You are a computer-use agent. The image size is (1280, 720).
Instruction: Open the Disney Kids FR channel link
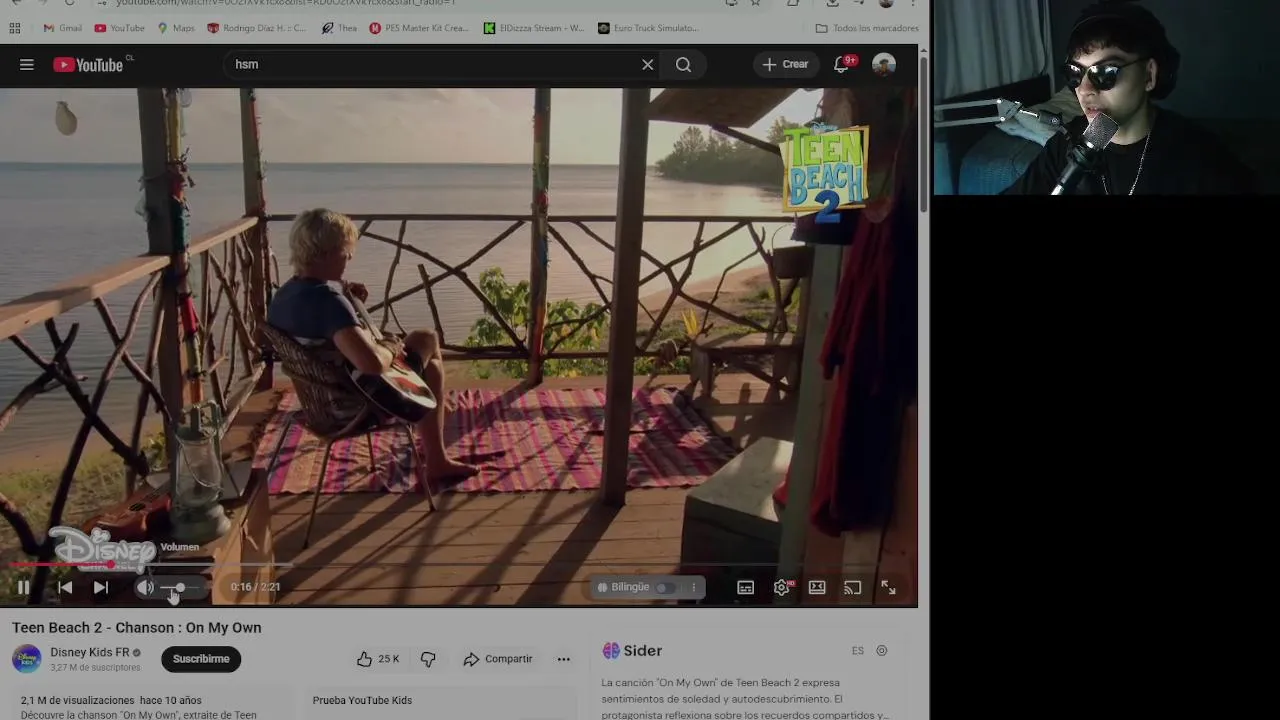(x=90, y=652)
